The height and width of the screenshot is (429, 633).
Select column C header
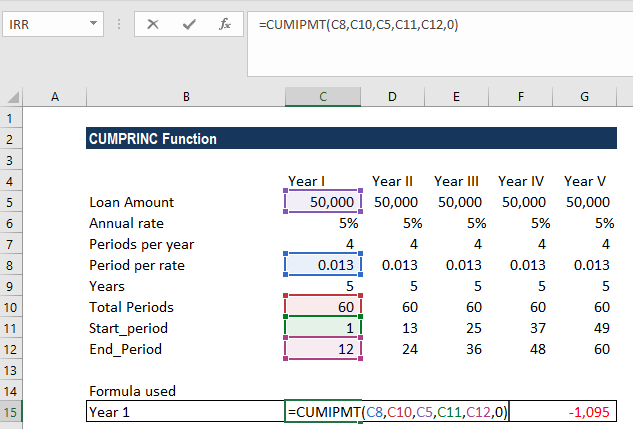coord(323,97)
